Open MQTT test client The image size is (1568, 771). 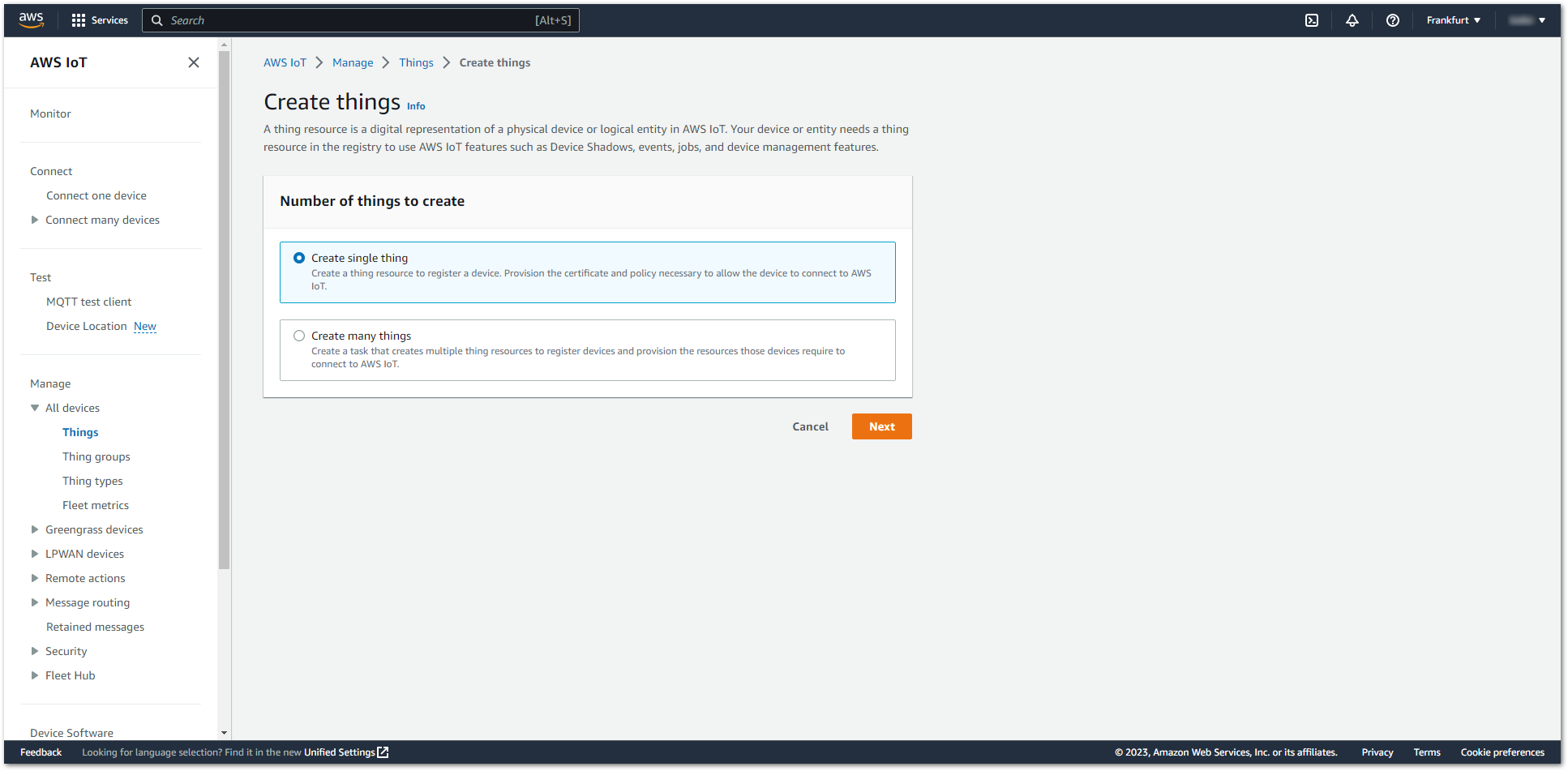pyautogui.click(x=88, y=302)
